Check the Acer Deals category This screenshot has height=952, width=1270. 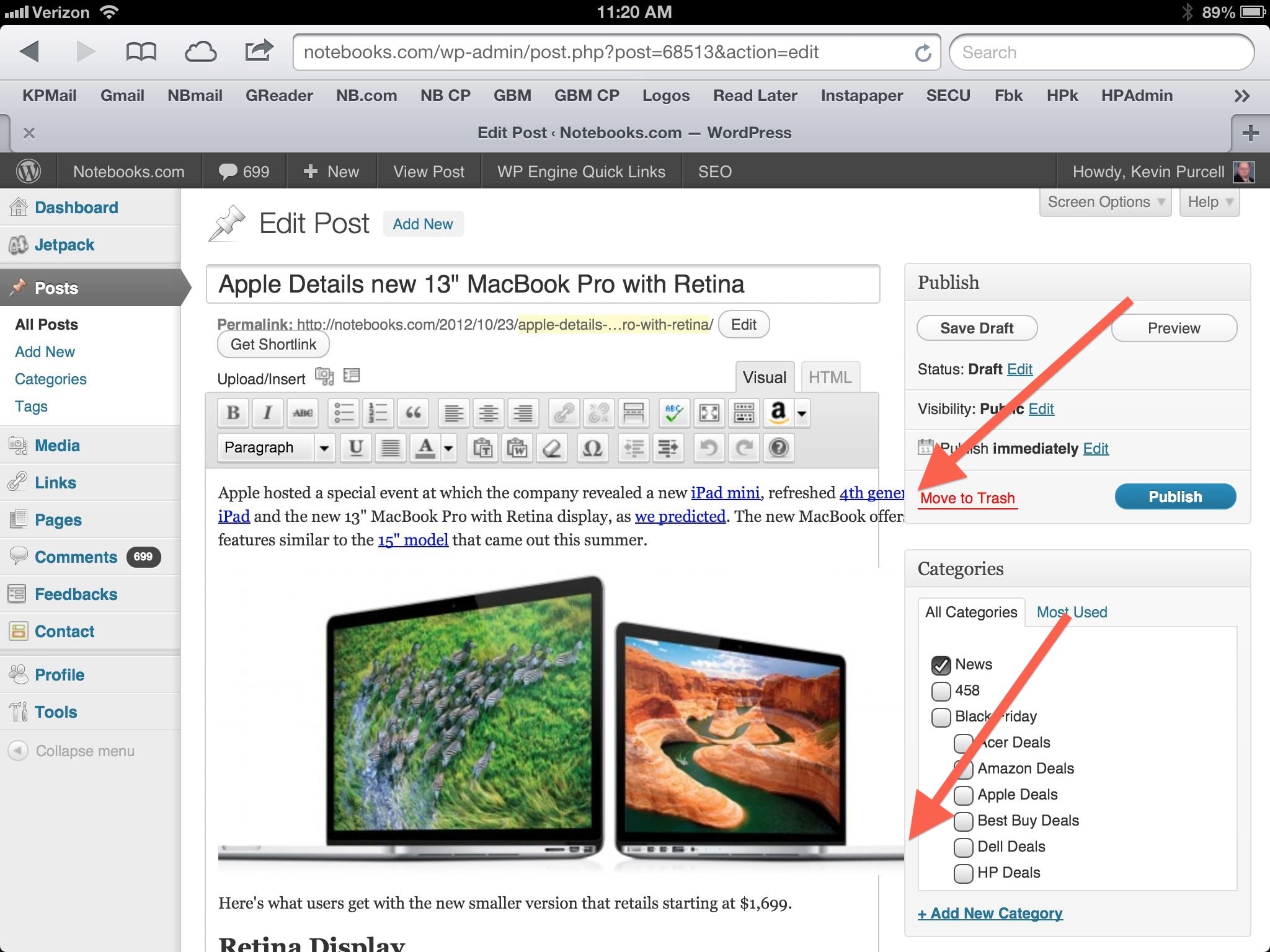963,743
